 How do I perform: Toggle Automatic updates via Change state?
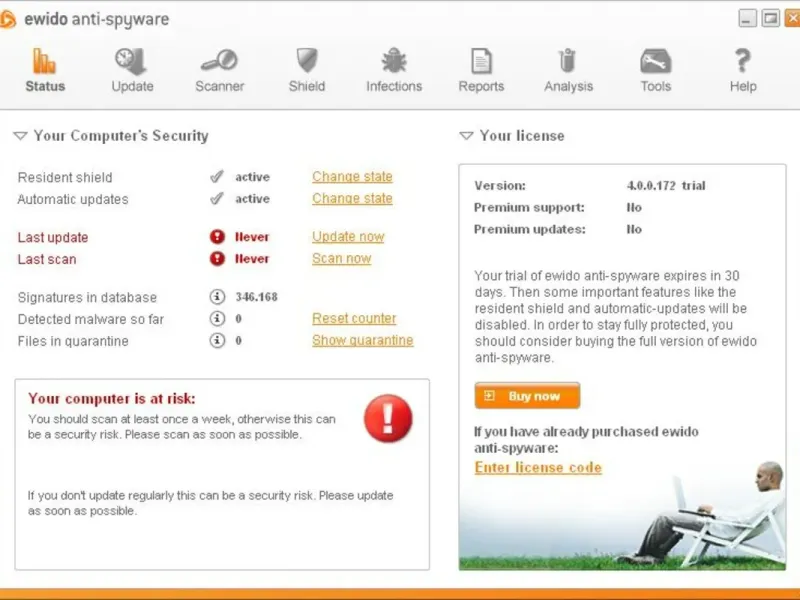click(x=352, y=198)
